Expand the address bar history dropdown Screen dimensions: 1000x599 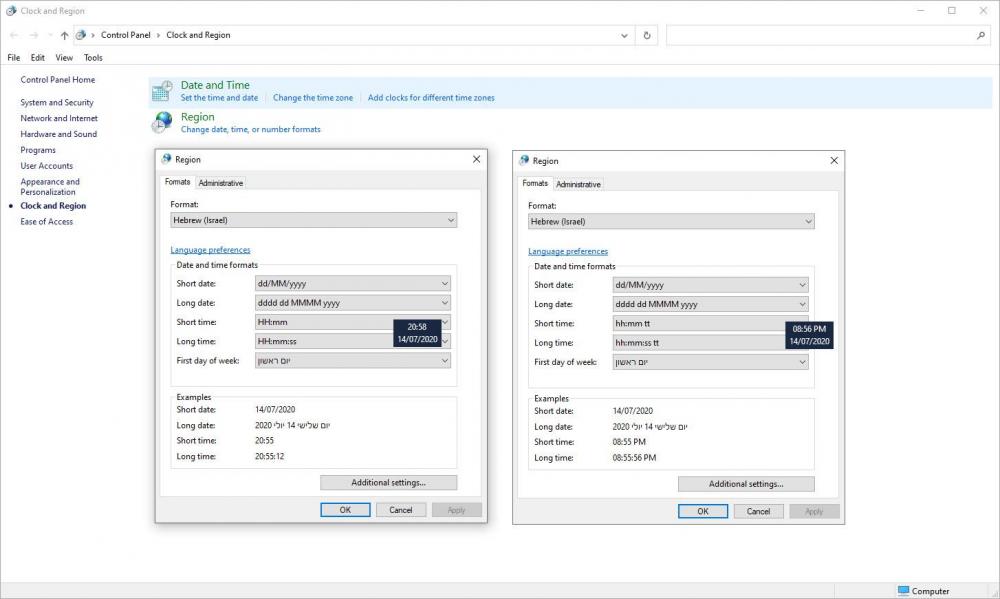click(624, 36)
